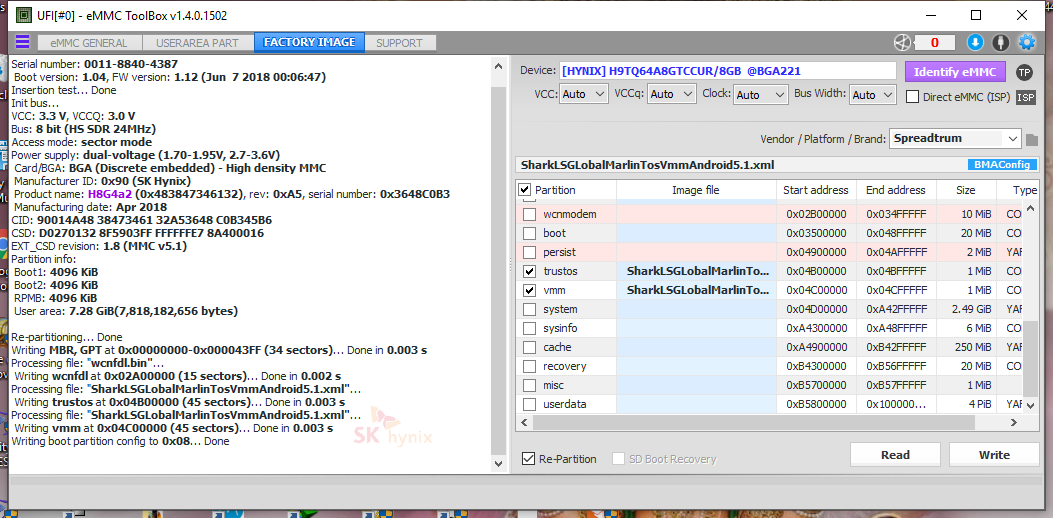Click the Write button
Screen dimensions: 1053x518
[993, 455]
